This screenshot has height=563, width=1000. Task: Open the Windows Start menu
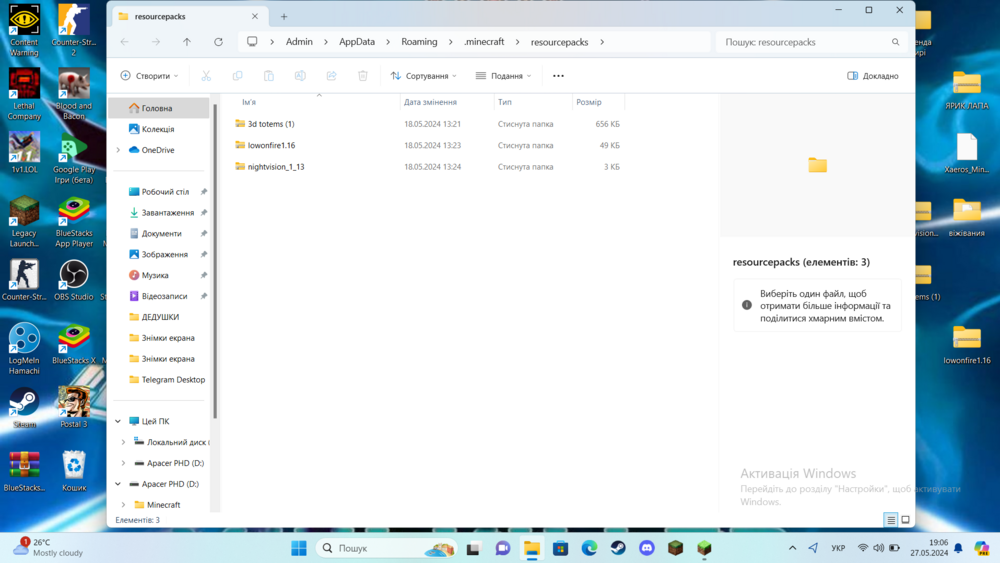(298, 548)
